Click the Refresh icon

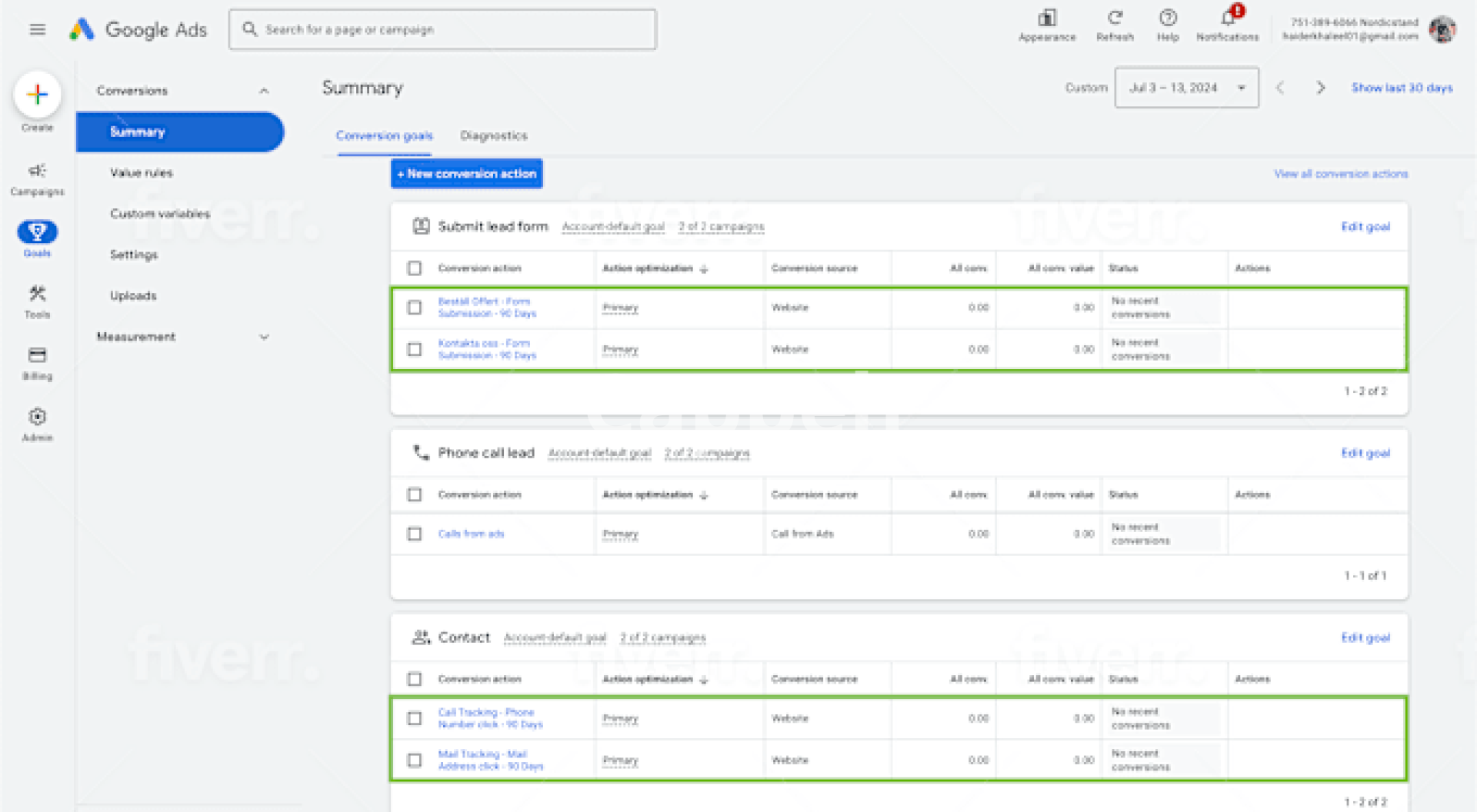pos(1115,24)
